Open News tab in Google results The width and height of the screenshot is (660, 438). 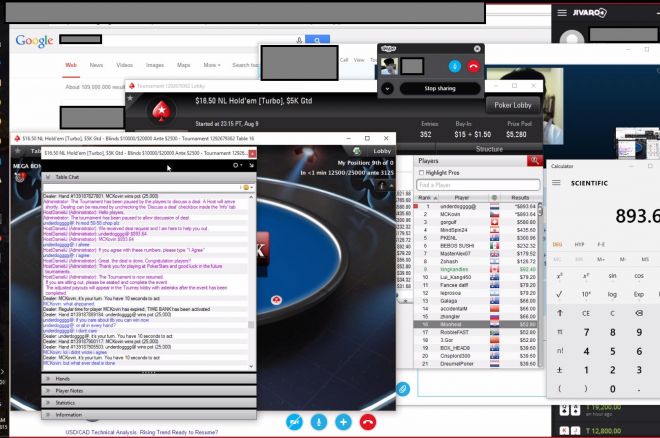click(96, 65)
